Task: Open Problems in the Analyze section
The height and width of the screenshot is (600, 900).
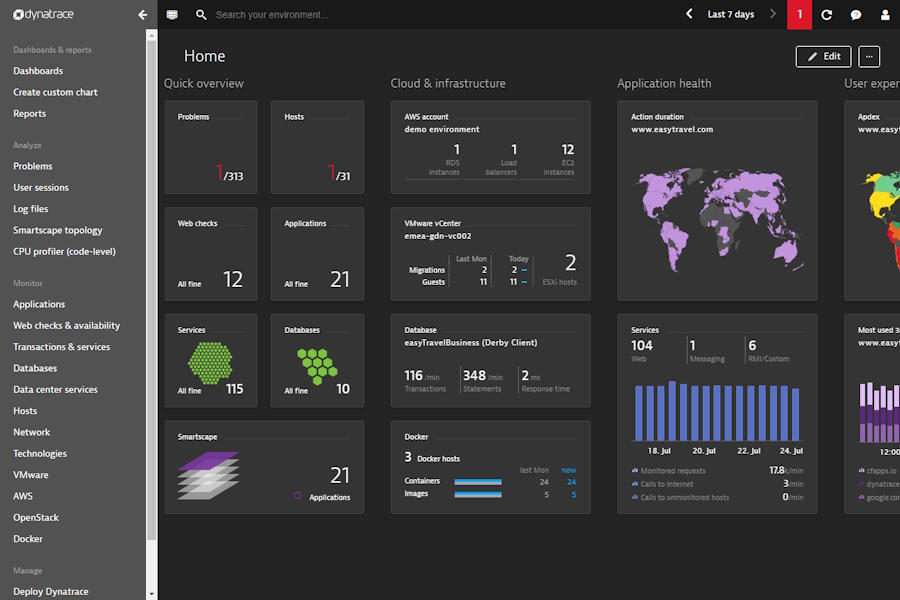Action: [33, 166]
